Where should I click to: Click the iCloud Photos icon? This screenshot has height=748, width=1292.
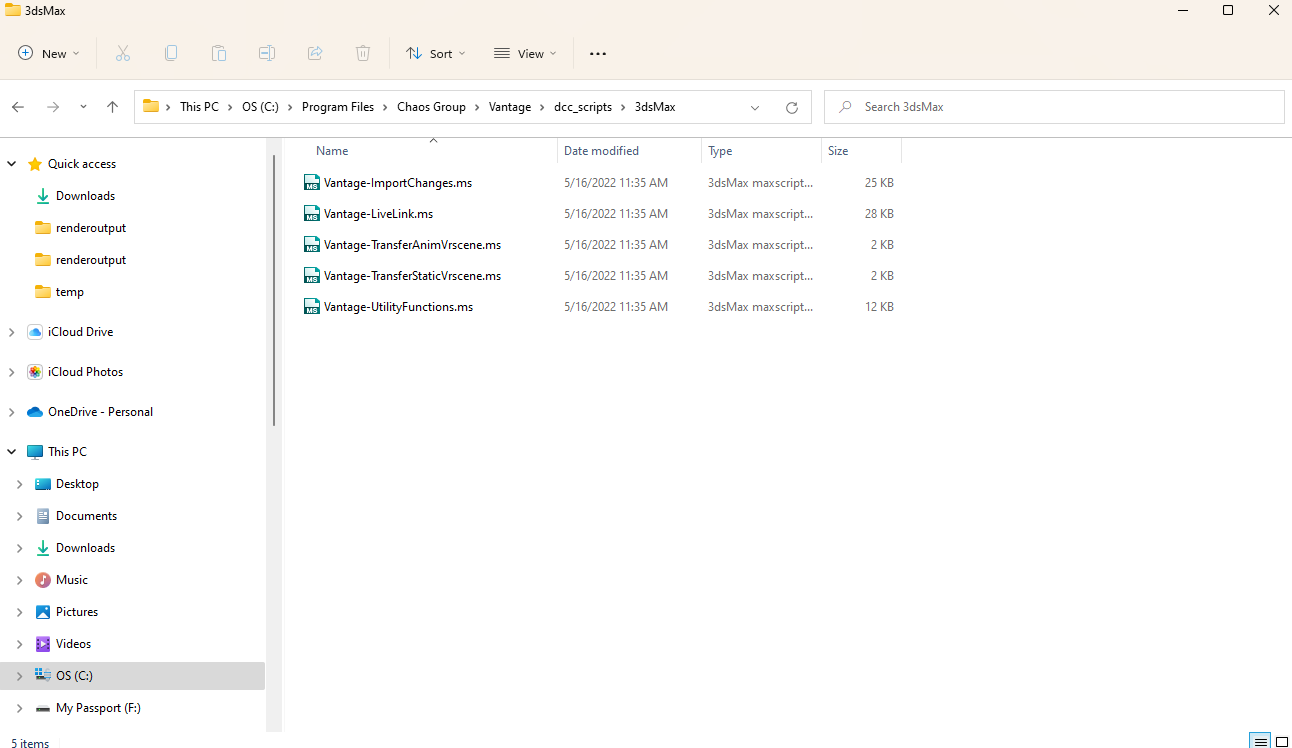click(x=35, y=372)
